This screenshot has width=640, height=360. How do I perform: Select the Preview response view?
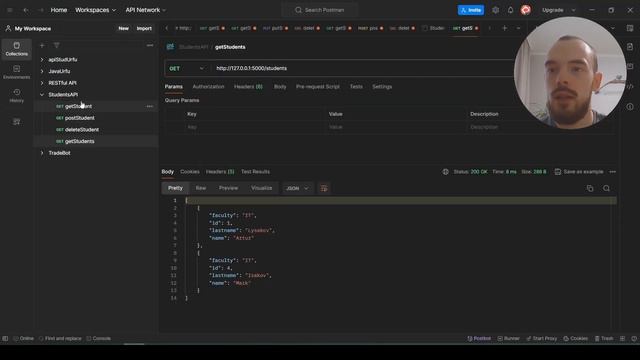[x=228, y=188]
